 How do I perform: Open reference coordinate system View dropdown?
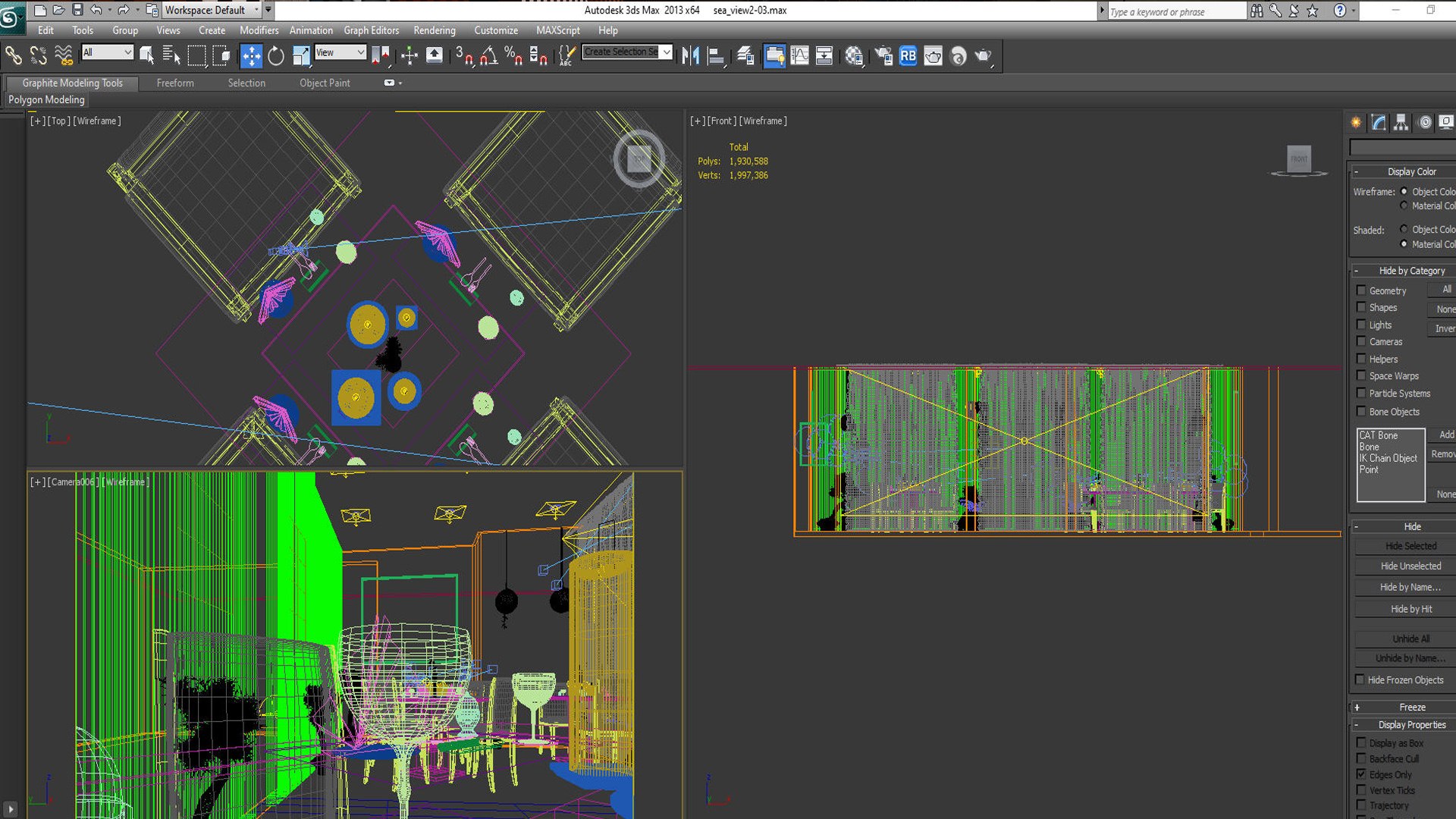(x=340, y=52)
